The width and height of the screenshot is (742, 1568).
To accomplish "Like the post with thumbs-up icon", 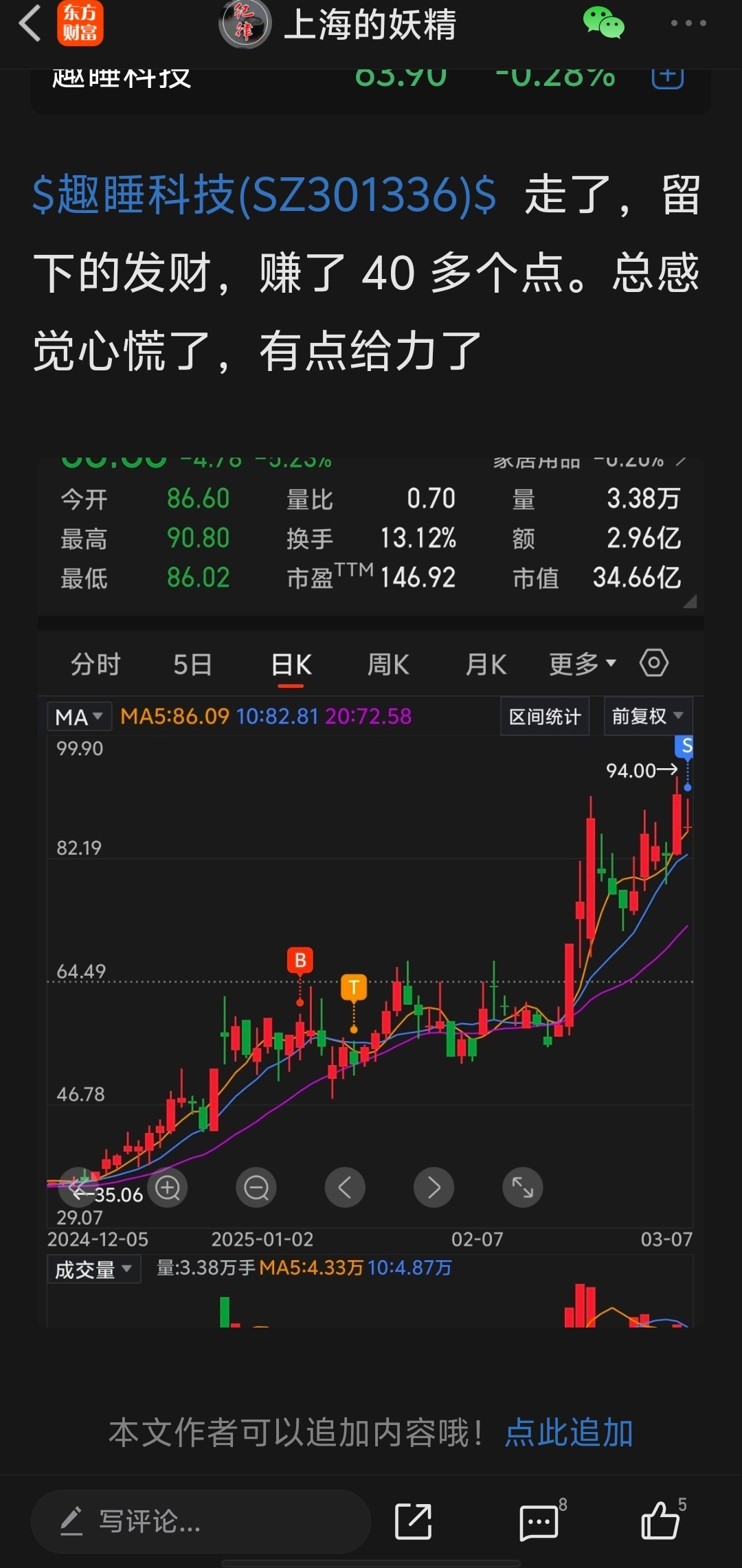I will [x=661, y=1520].
